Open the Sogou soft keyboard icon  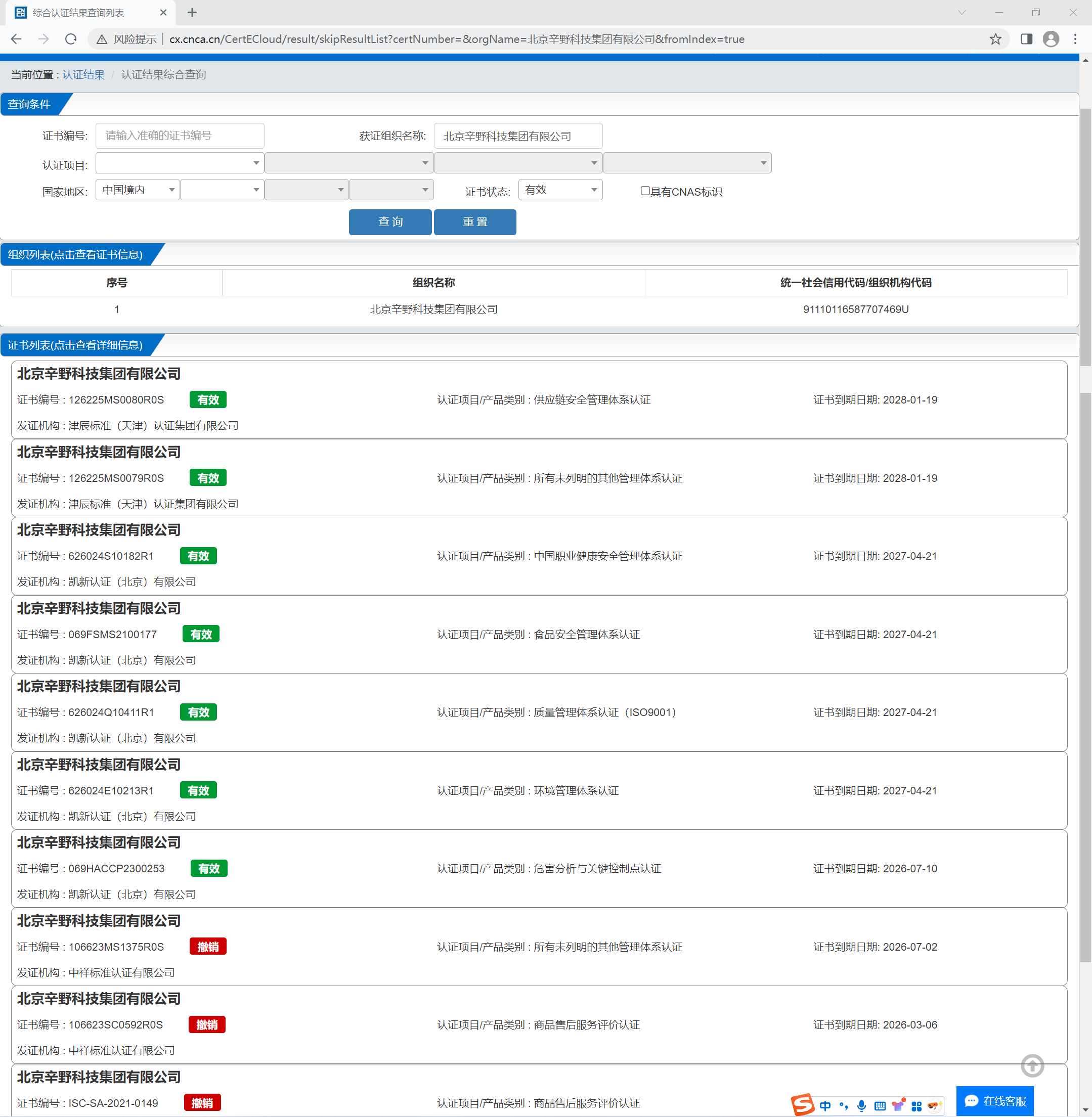(880, 1106)
